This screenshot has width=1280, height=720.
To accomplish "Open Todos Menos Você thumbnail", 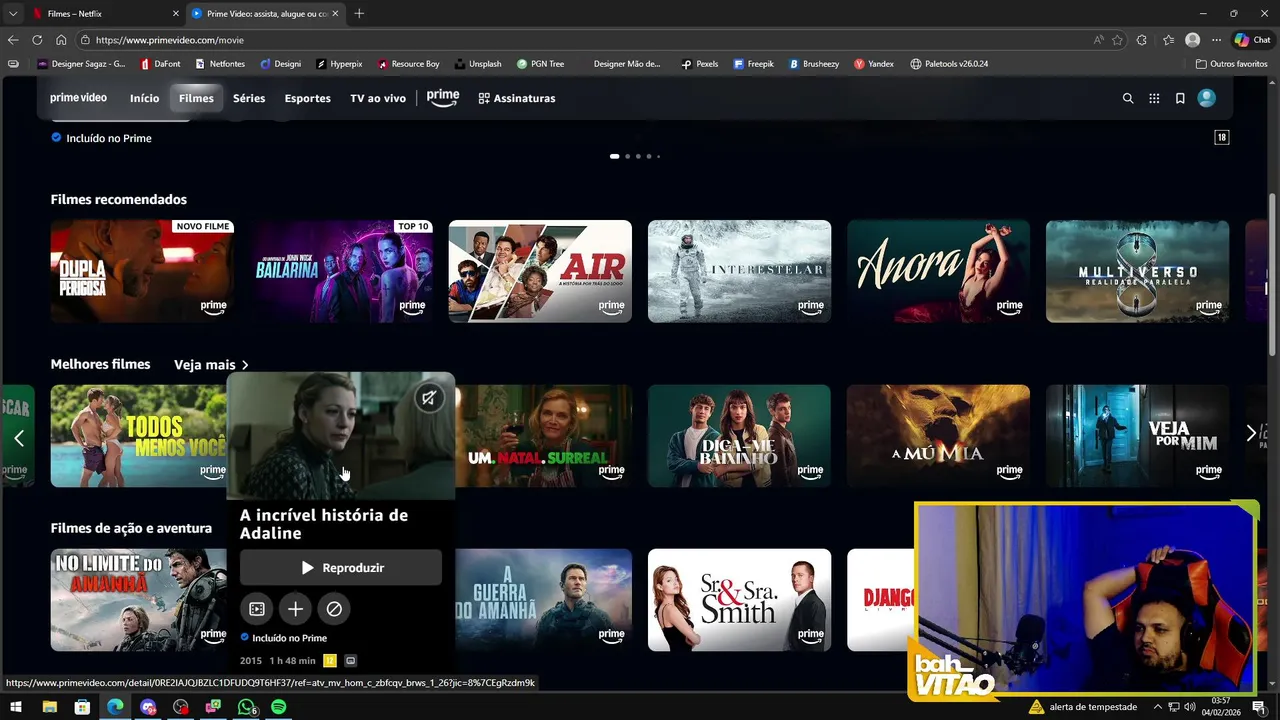I will coord(139,436).
